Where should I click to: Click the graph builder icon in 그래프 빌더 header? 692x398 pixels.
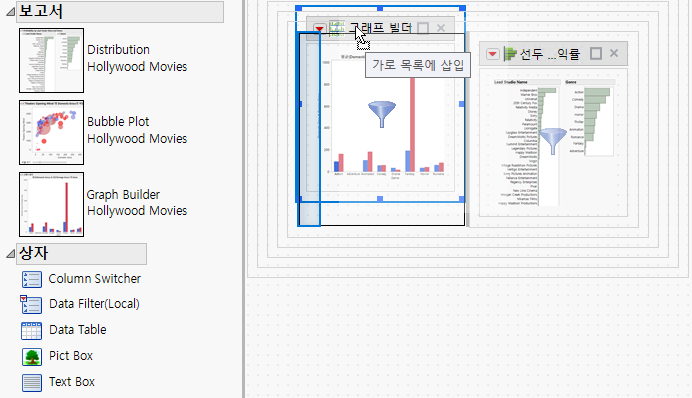point(337,28)
